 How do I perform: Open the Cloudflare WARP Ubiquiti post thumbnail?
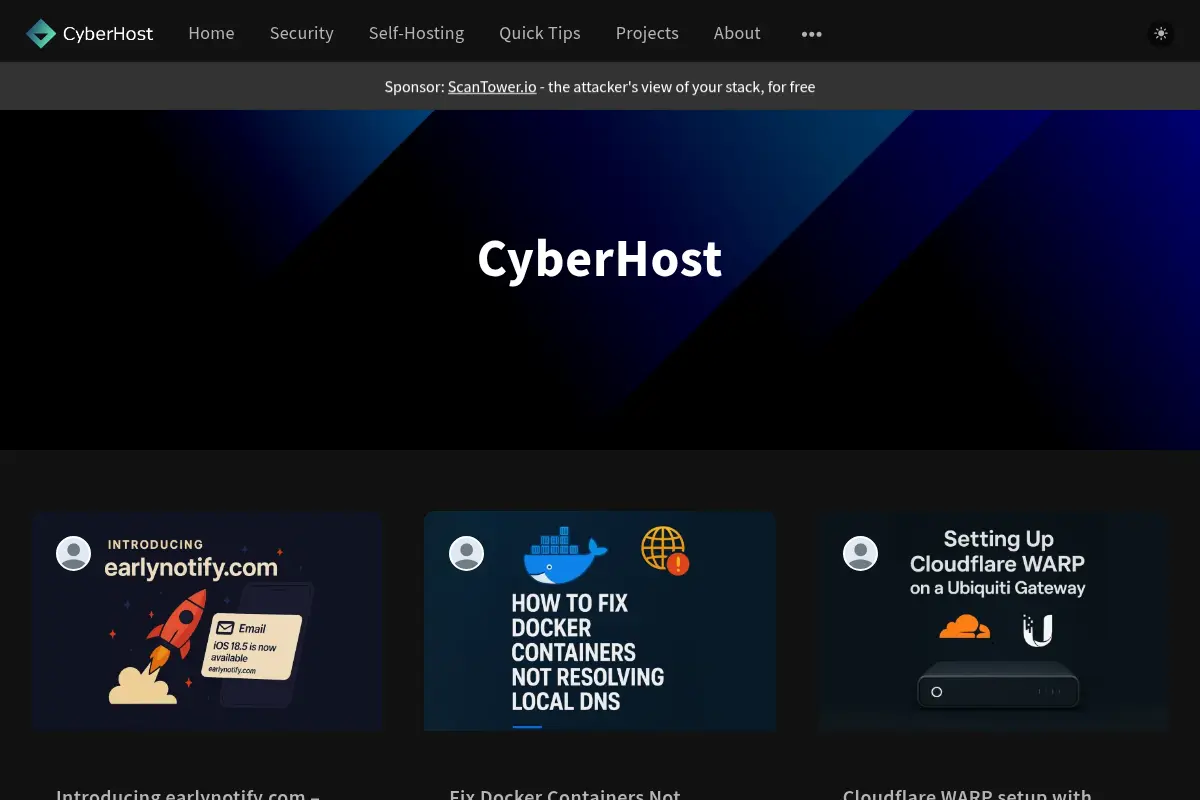(x=992, y=621)
